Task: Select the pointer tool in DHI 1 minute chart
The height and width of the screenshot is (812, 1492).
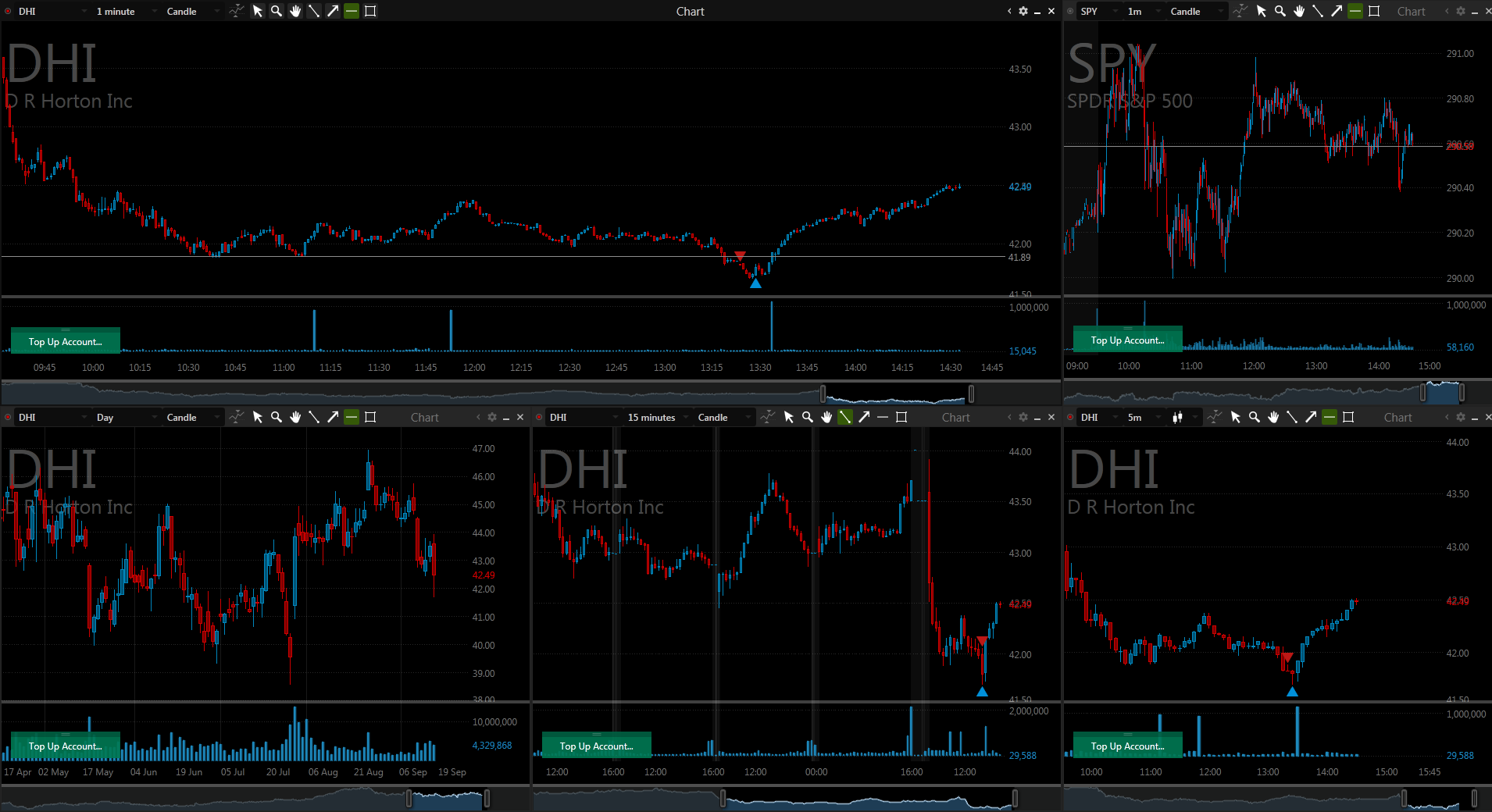Action: 258,11
